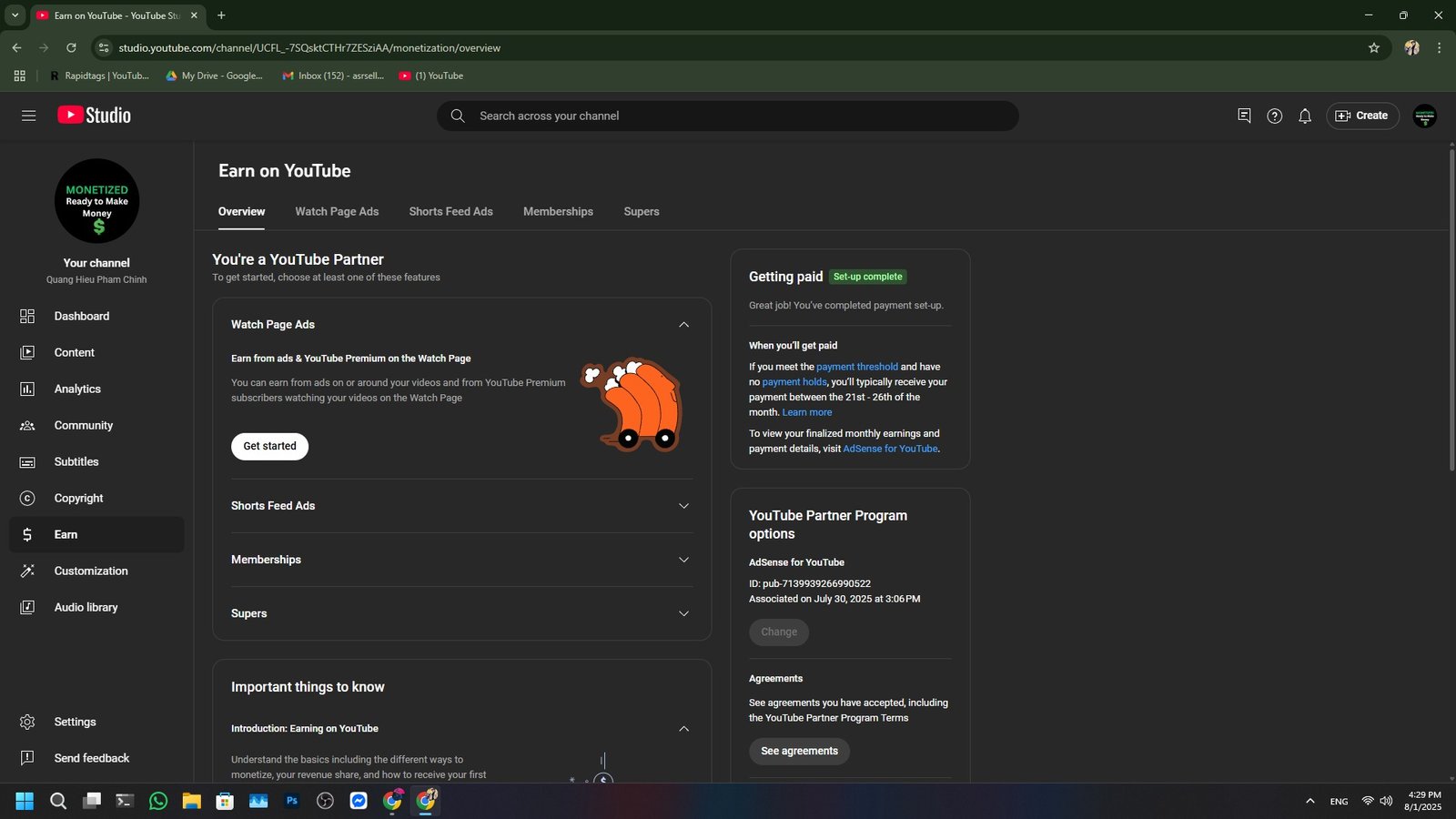Open a new browser tab

pyautogui.click(x=221, y=15)
